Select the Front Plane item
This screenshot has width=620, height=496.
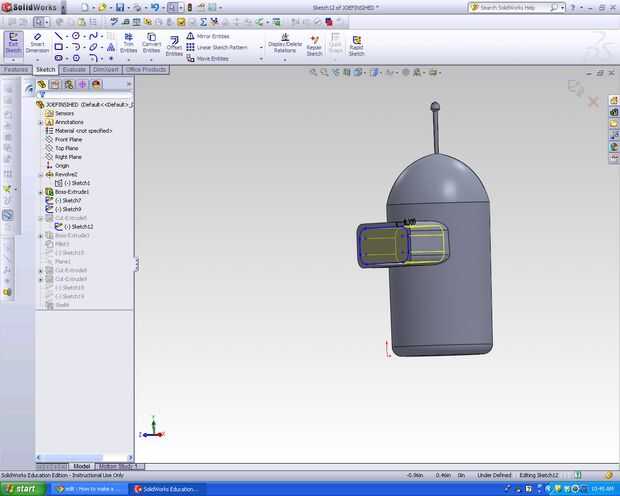click(68, 139)
